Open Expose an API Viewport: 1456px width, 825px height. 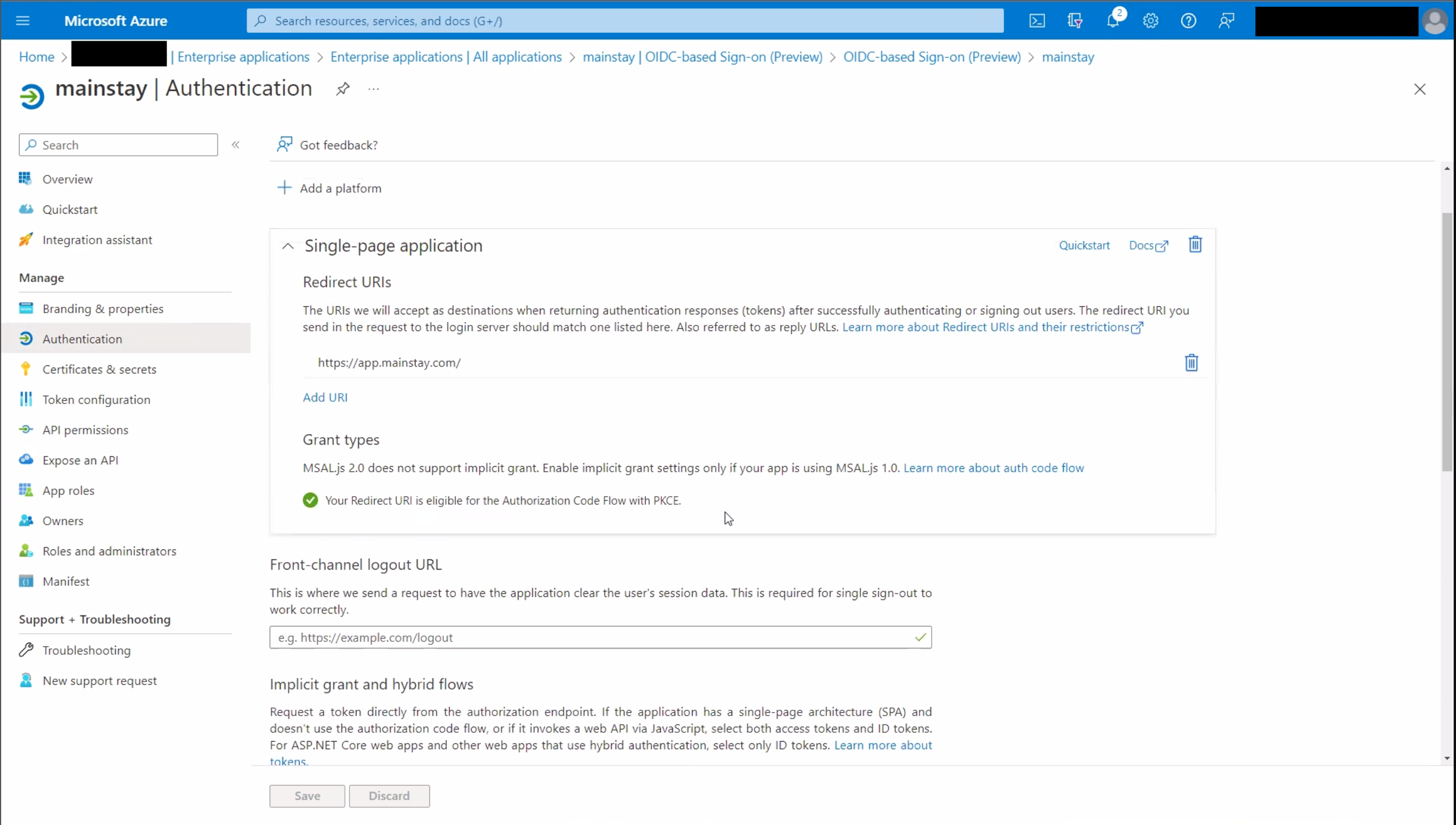[80, 460]
